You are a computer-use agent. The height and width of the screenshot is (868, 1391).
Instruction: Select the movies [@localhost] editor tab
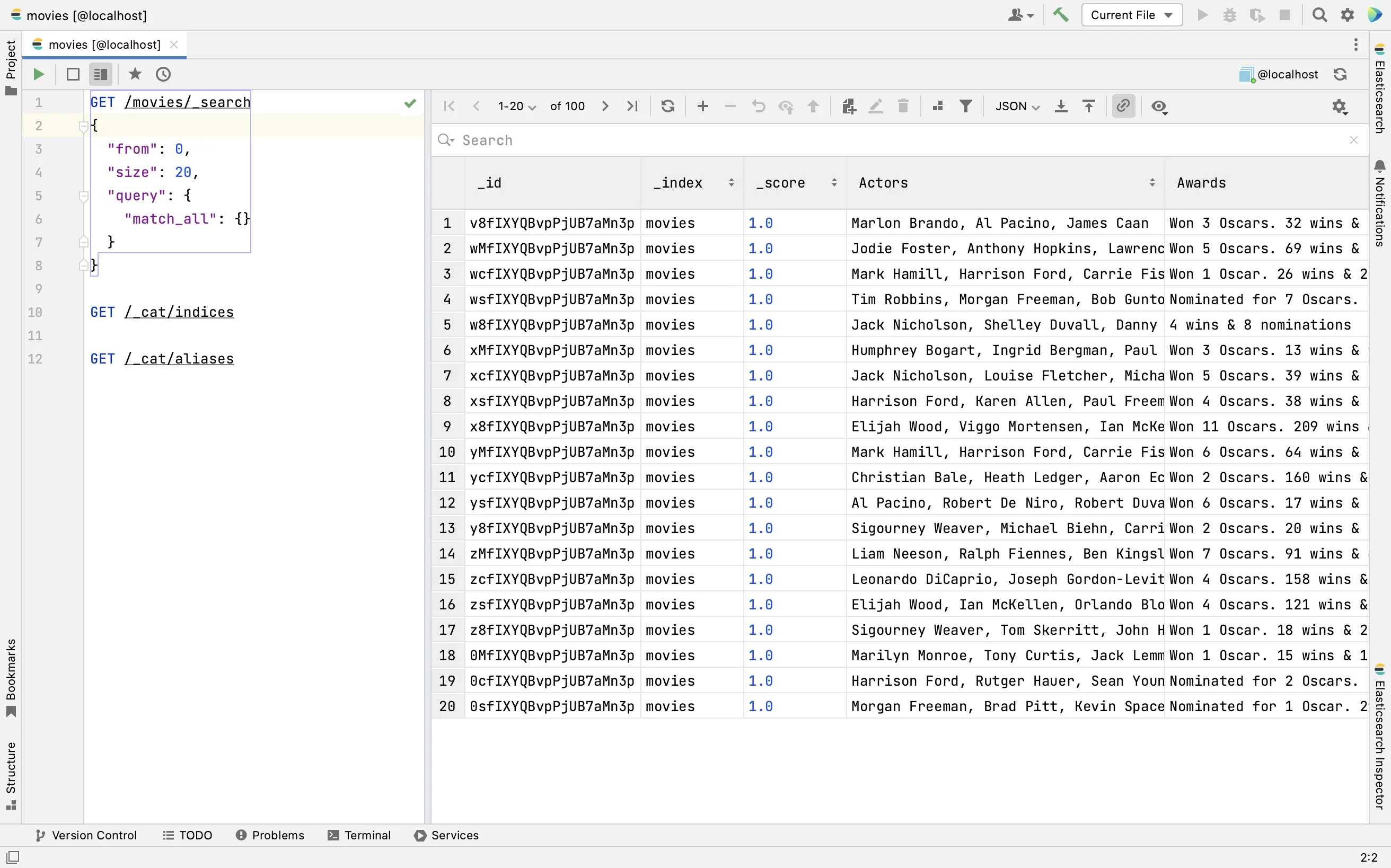104,44
